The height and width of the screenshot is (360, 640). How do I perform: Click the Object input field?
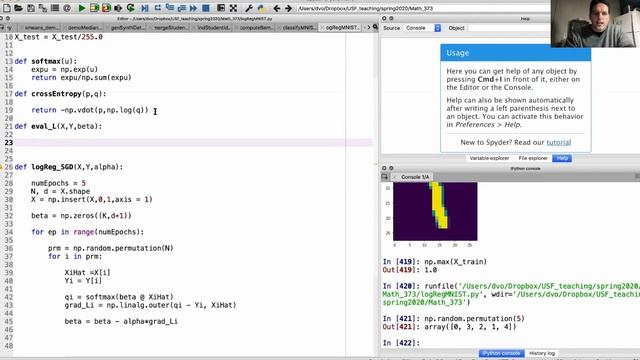508,28
